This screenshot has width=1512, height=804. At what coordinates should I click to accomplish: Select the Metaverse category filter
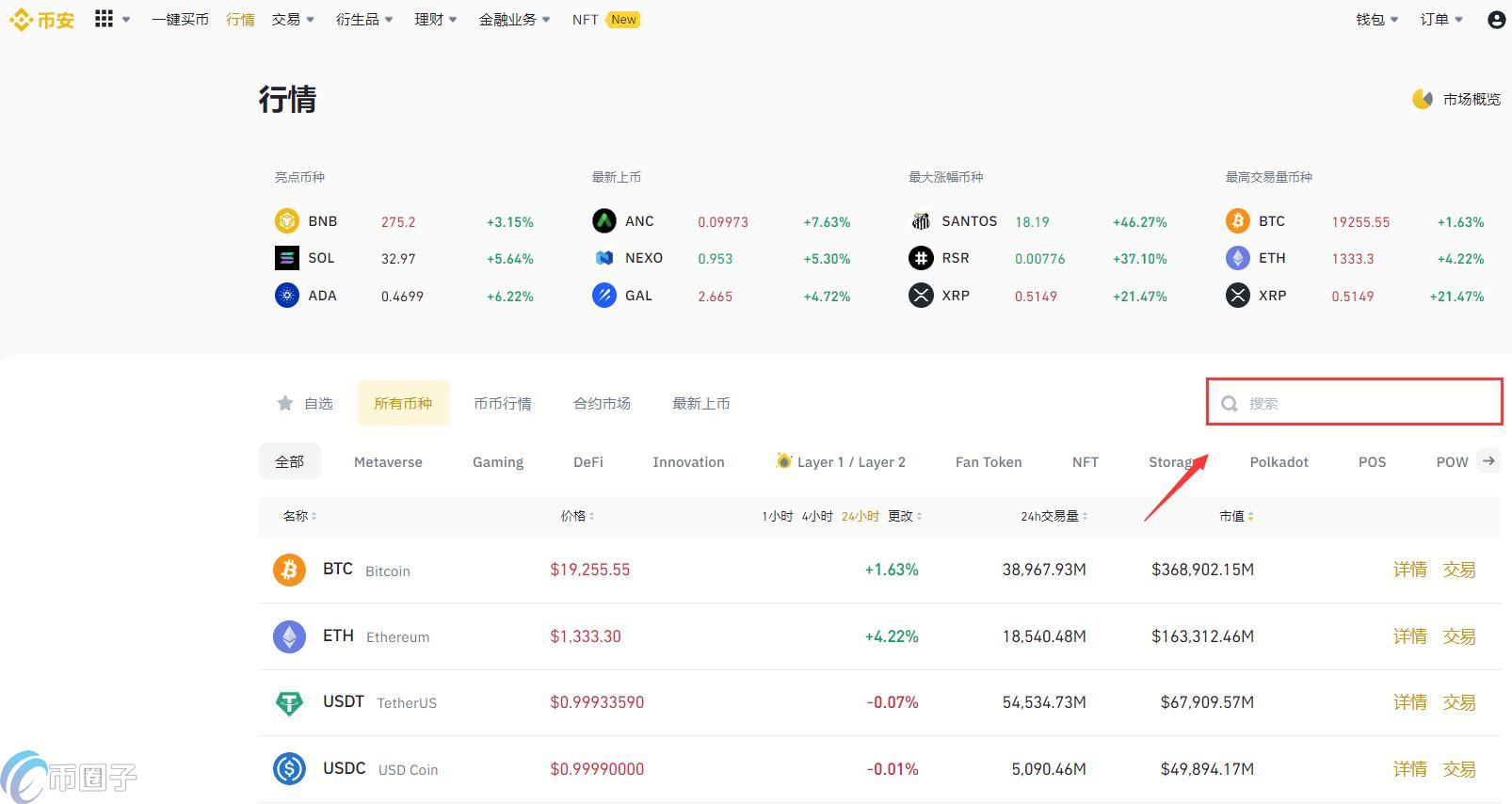(x=388, y=461)
